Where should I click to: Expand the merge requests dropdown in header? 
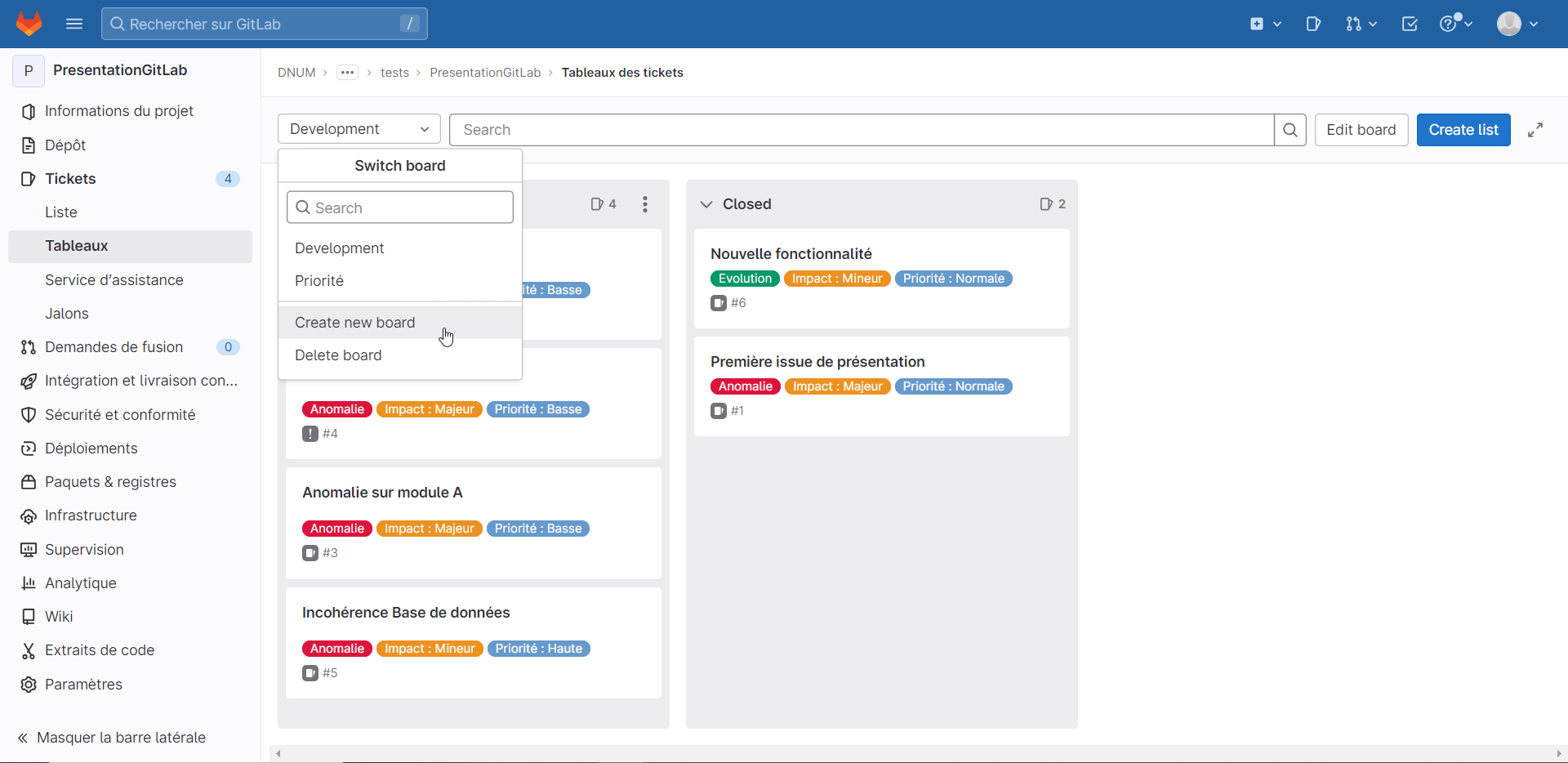pyautogui.click(x=1361, y=24)
